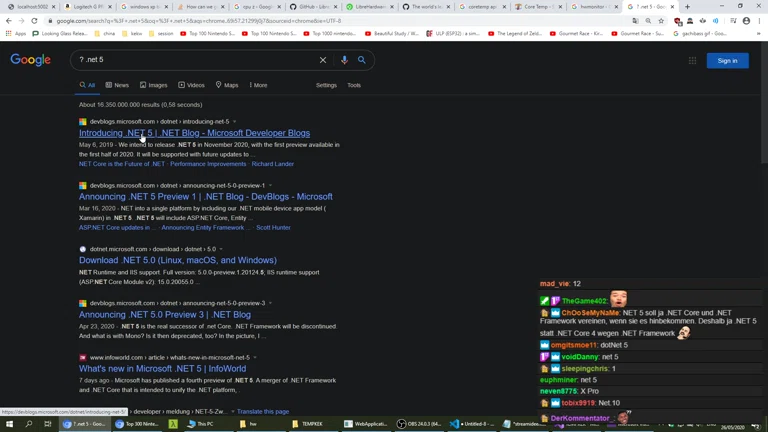This screenshot has width=768, height=432.
Task: Click in the Google search input field
Action: pos(196,60)
